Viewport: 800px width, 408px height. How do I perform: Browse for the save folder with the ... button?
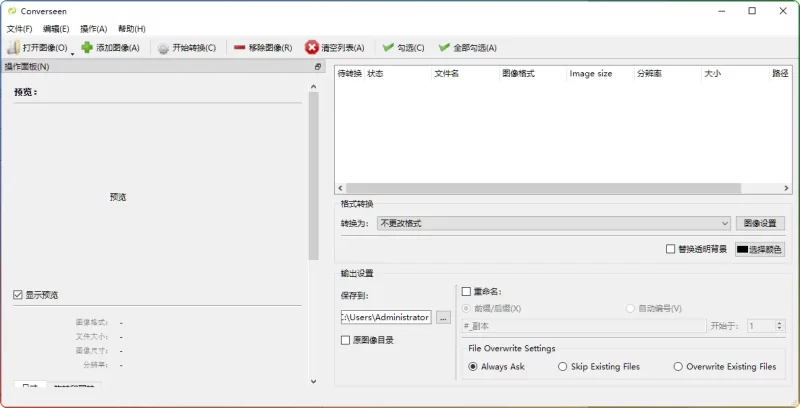coord(443,317)
